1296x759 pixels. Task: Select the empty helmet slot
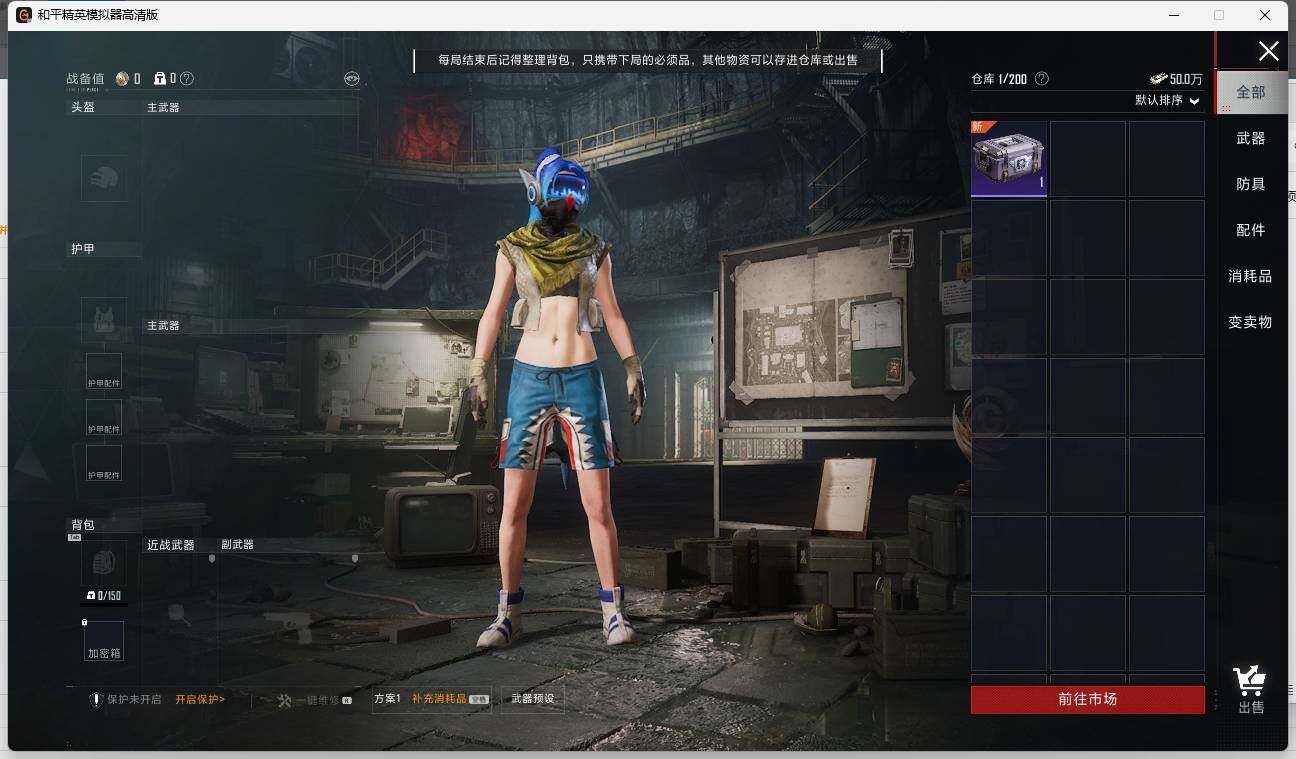(x=104, y=178)
